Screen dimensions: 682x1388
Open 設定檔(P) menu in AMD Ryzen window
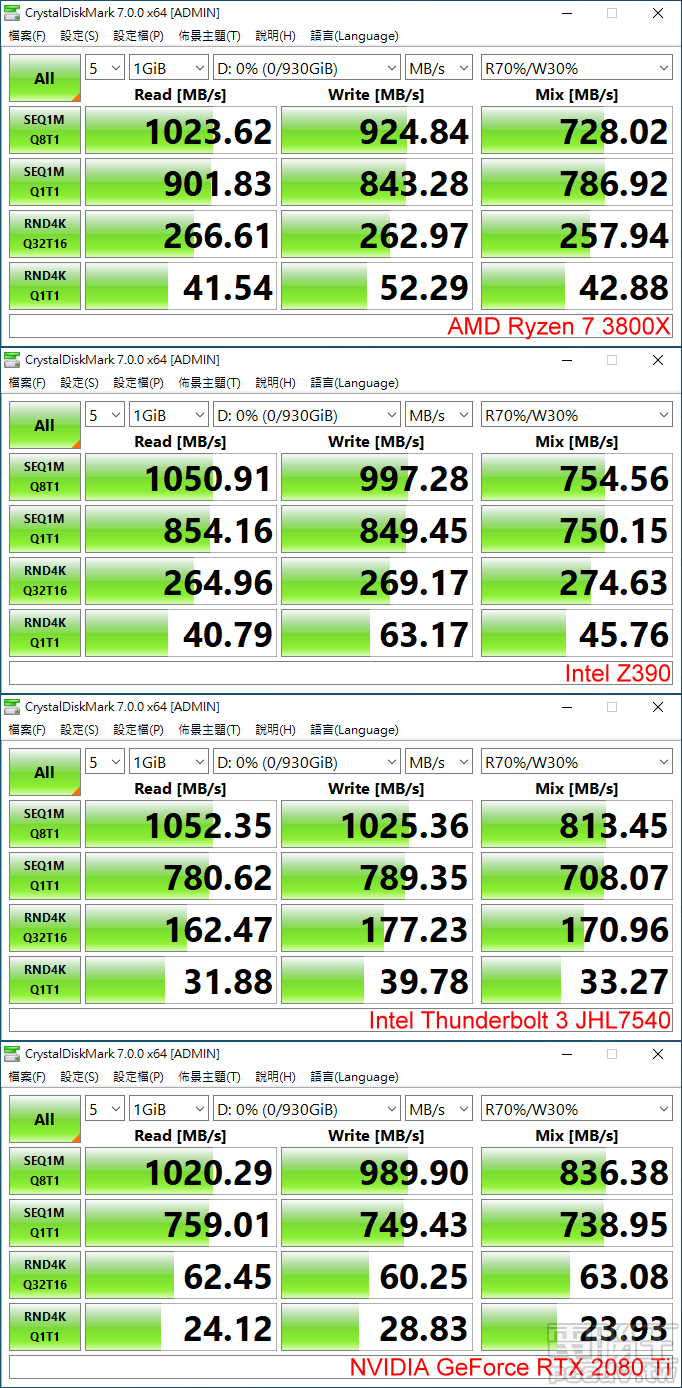[x=138, y=36]
